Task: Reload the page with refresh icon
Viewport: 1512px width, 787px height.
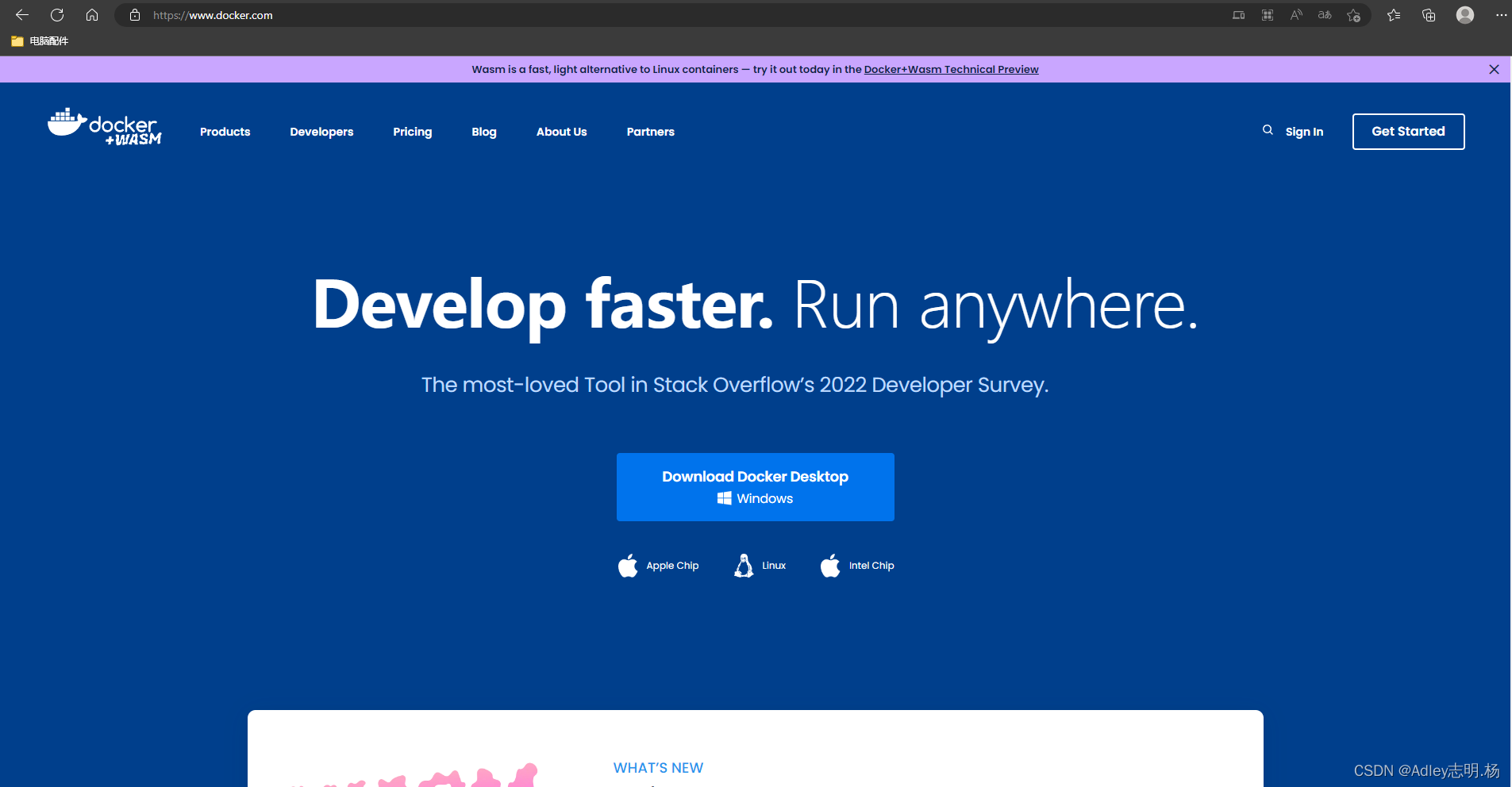Action: click(x=57, y=15)
